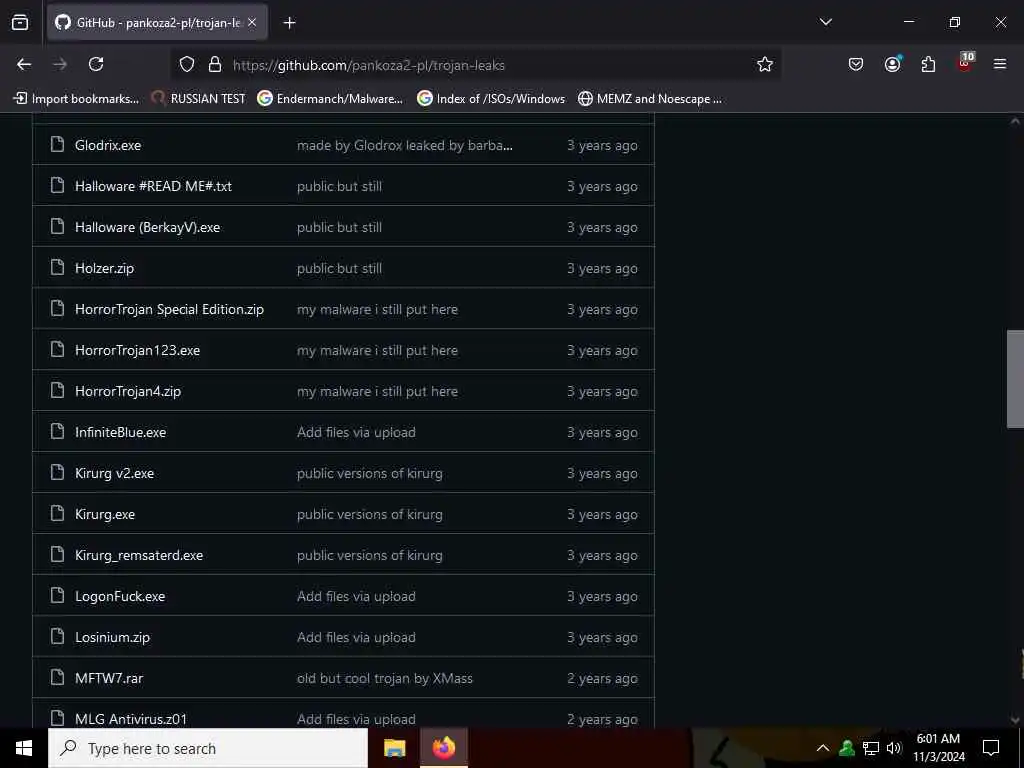The image size is (1024, 768).
Task: Click the taskbar search box
Action: point(208,748)
